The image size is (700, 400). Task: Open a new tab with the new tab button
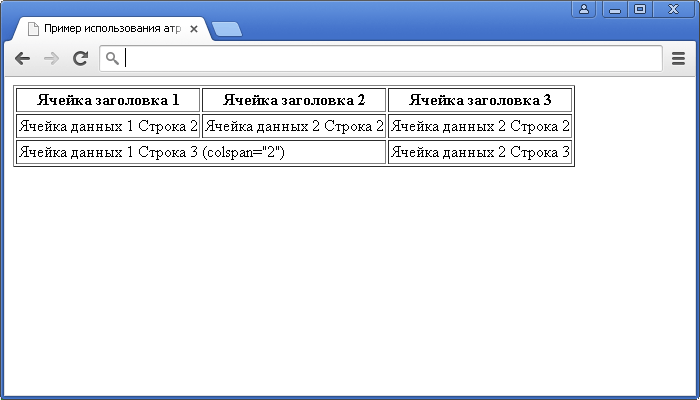point(227,29)
